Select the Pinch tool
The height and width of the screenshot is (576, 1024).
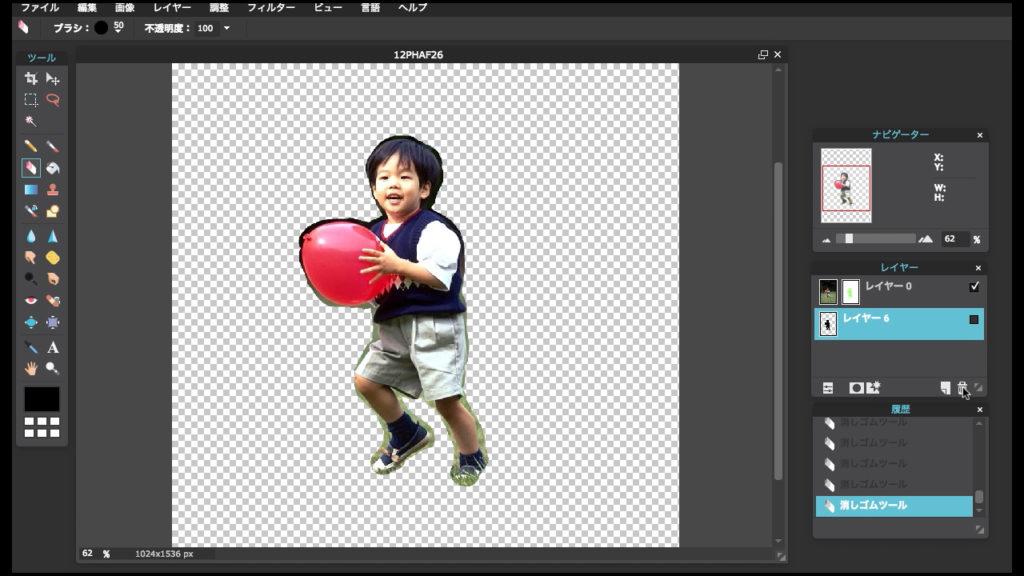point(52,322)
